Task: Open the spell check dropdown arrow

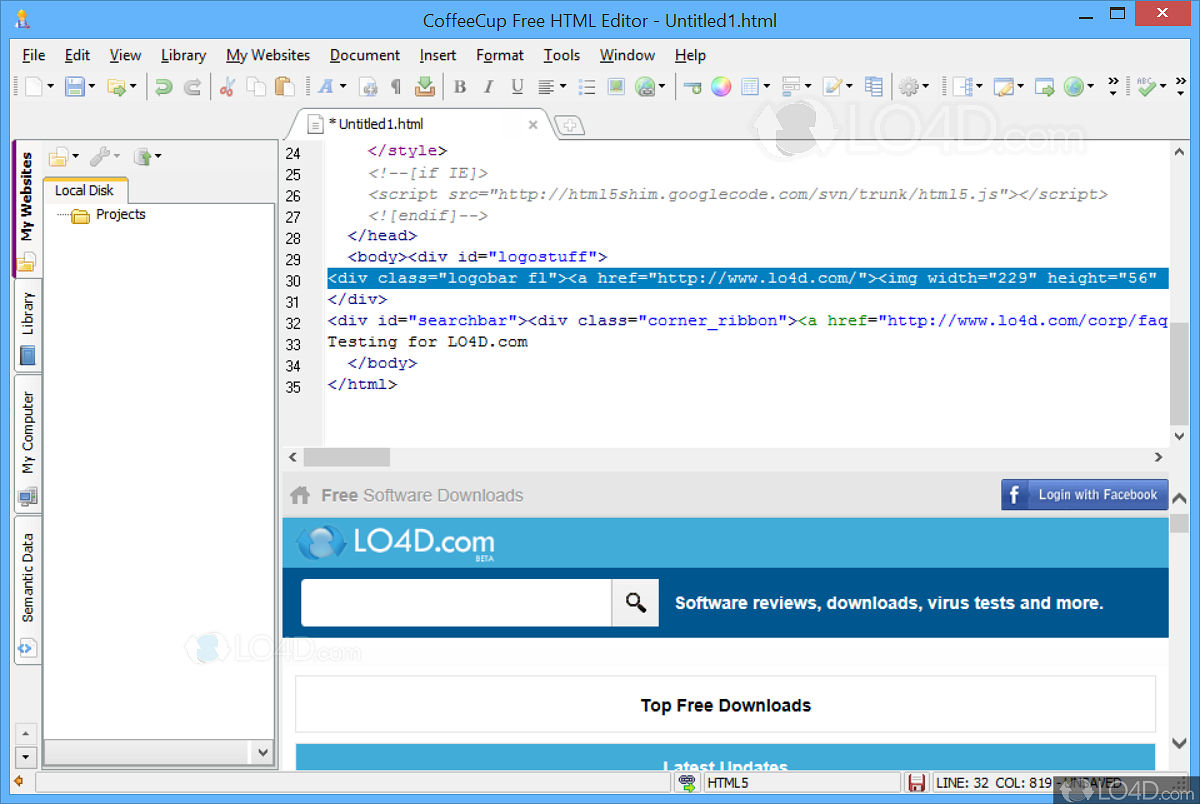Action: click(1164, 87)
